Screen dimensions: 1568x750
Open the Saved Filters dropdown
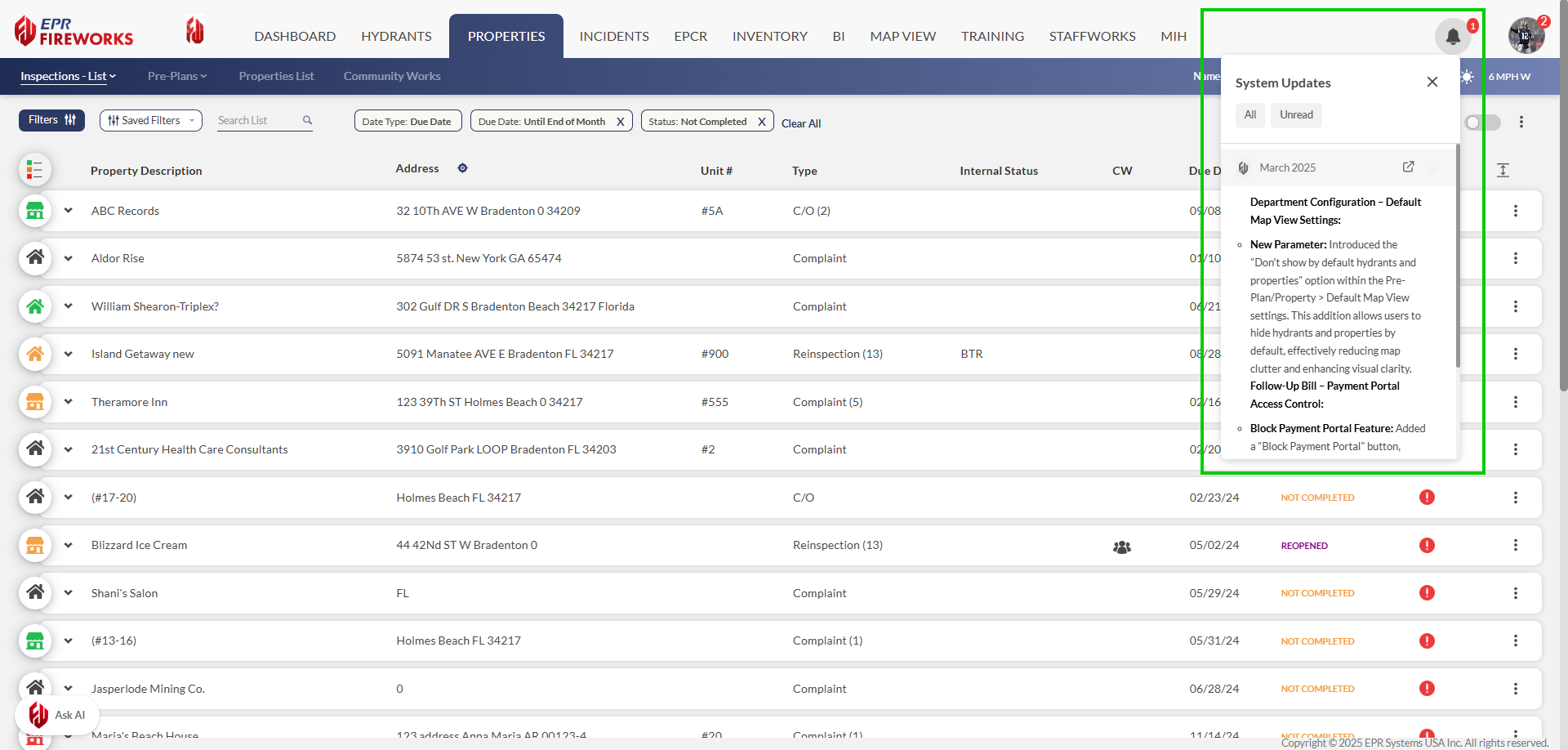[151, 120]
